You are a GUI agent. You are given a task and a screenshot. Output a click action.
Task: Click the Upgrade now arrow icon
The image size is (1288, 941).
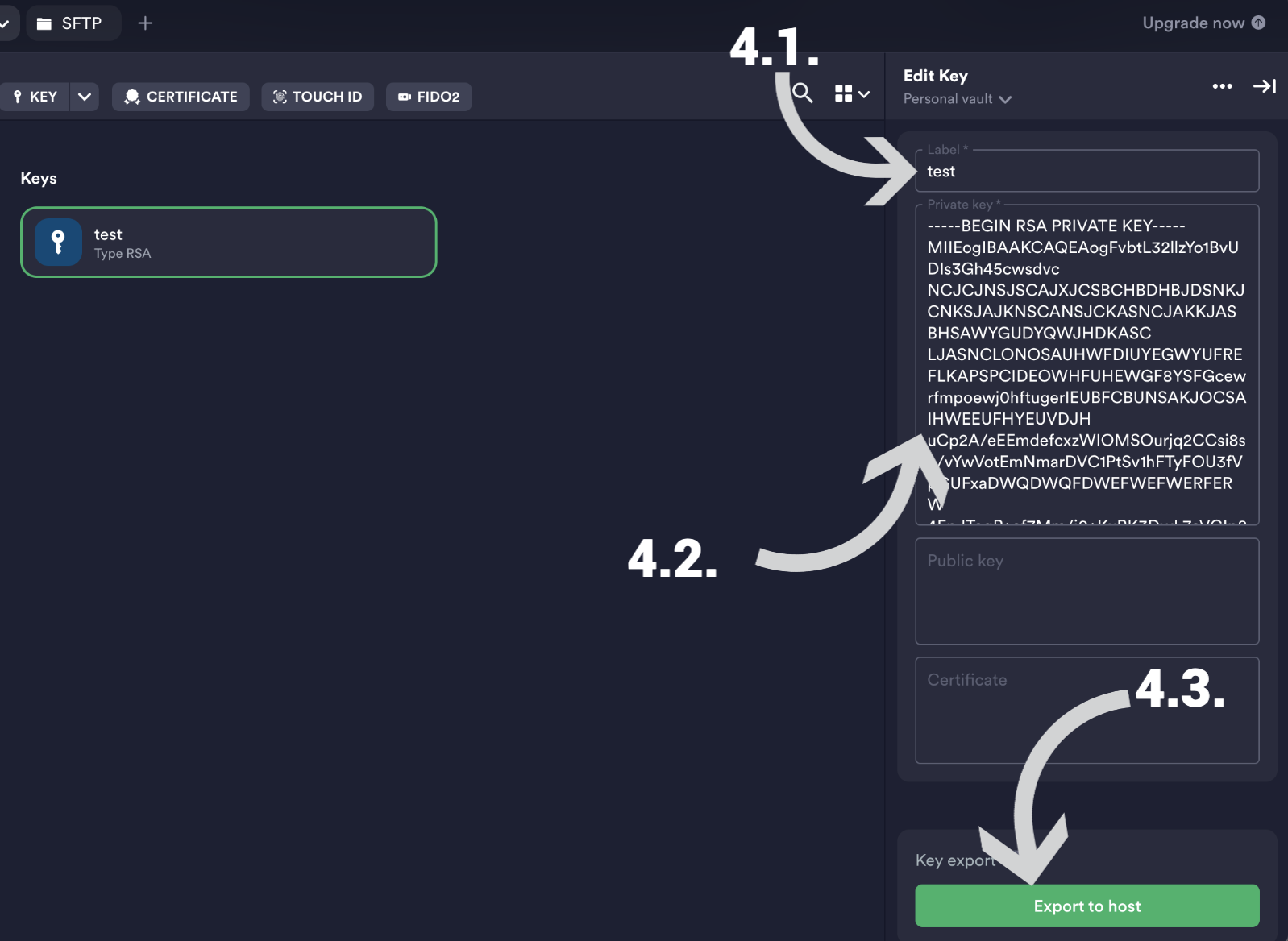(1258, 23)
